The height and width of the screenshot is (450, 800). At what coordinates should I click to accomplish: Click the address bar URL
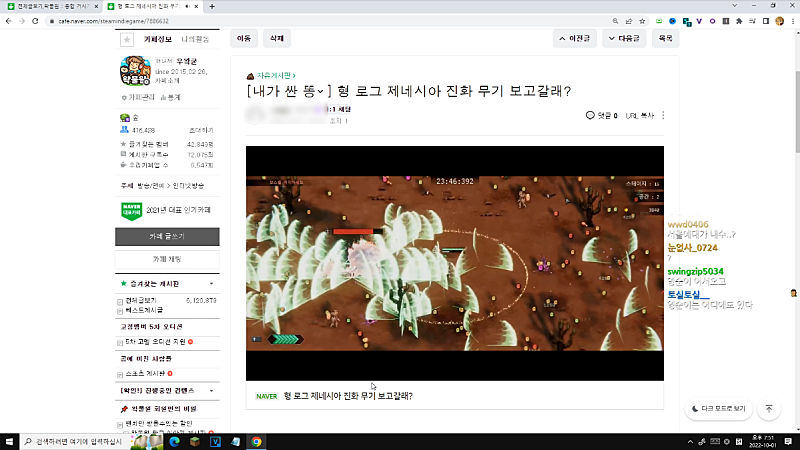[113, 21]
